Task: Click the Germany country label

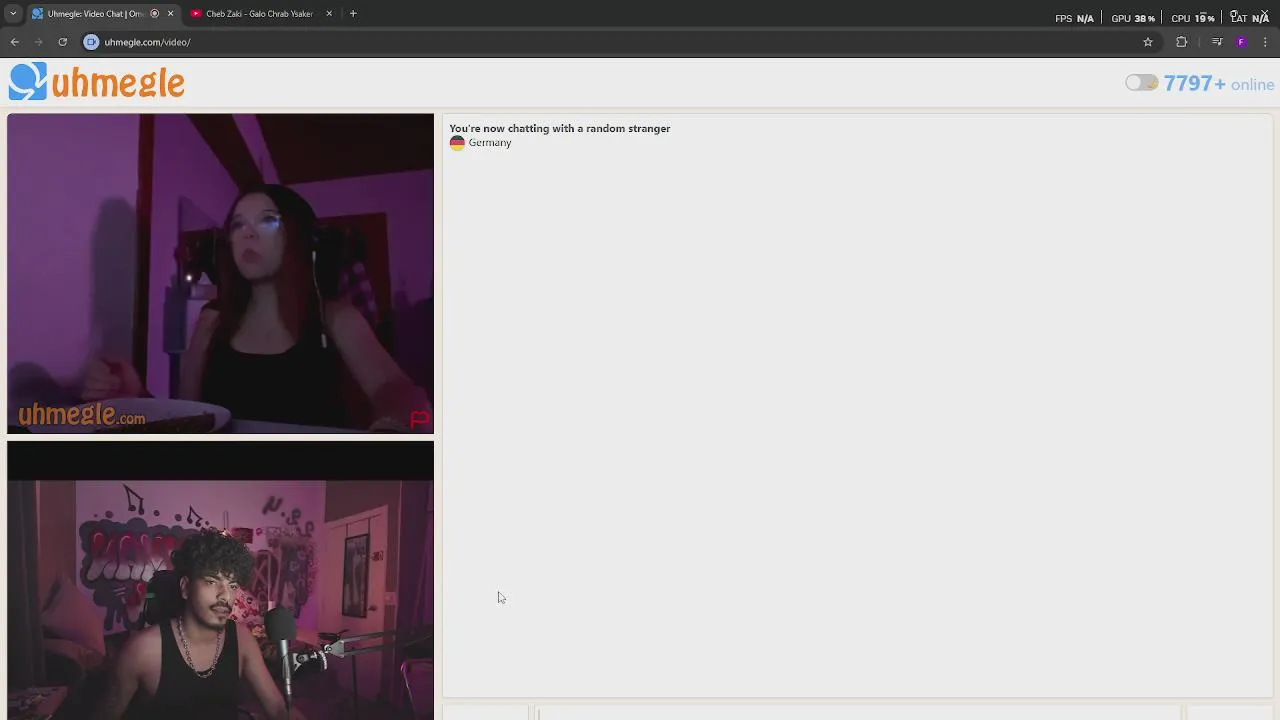Action: 490,143
